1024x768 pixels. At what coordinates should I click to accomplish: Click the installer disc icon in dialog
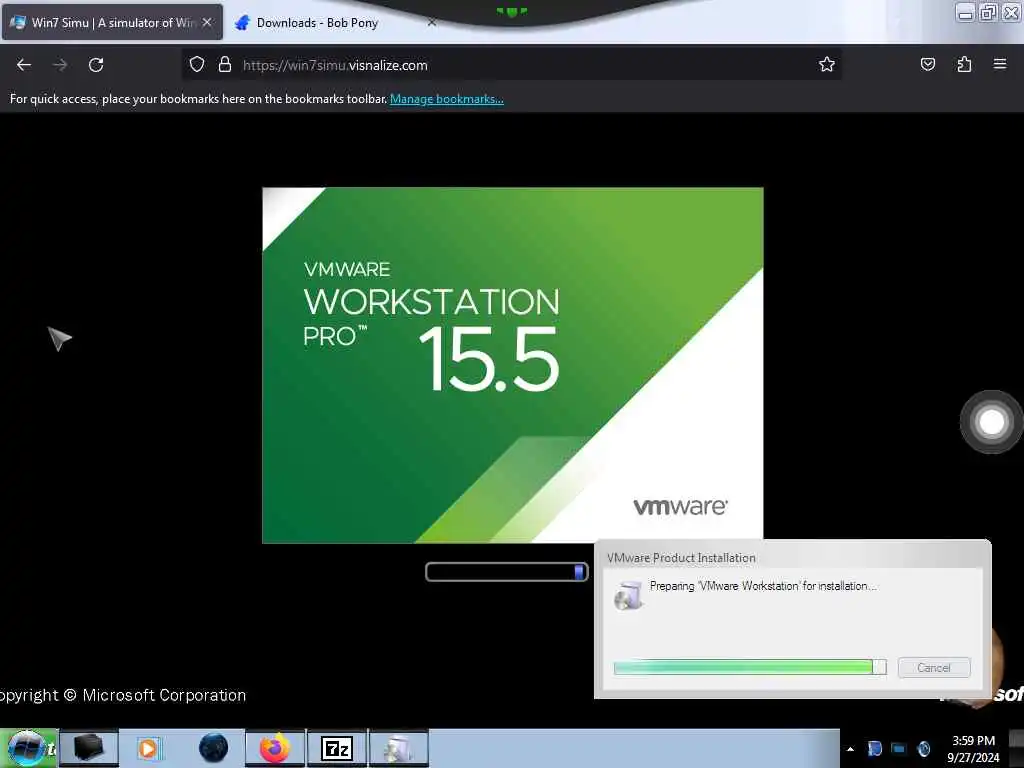[628, 595]
